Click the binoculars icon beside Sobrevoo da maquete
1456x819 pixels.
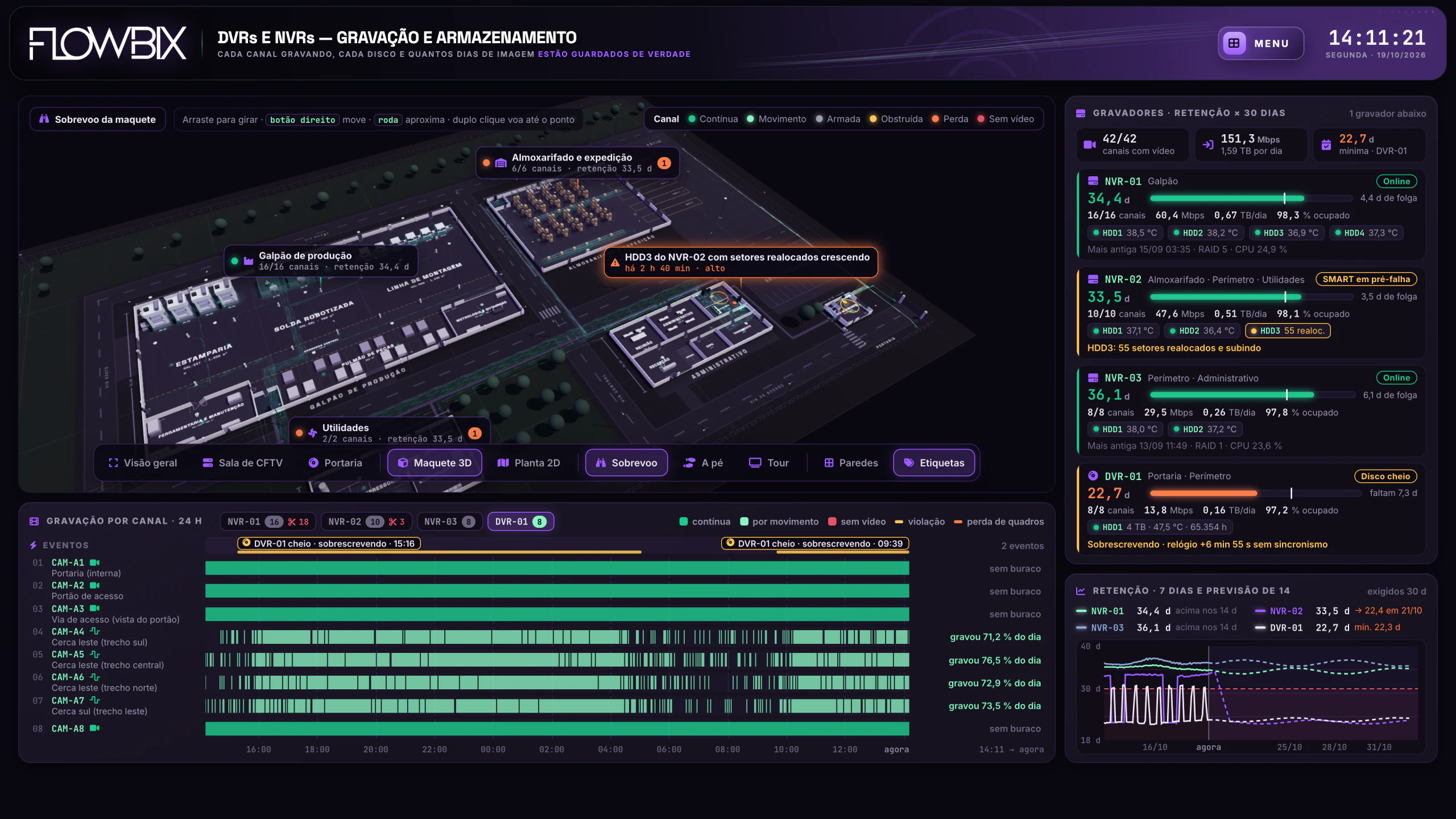[x=44, y=119]
